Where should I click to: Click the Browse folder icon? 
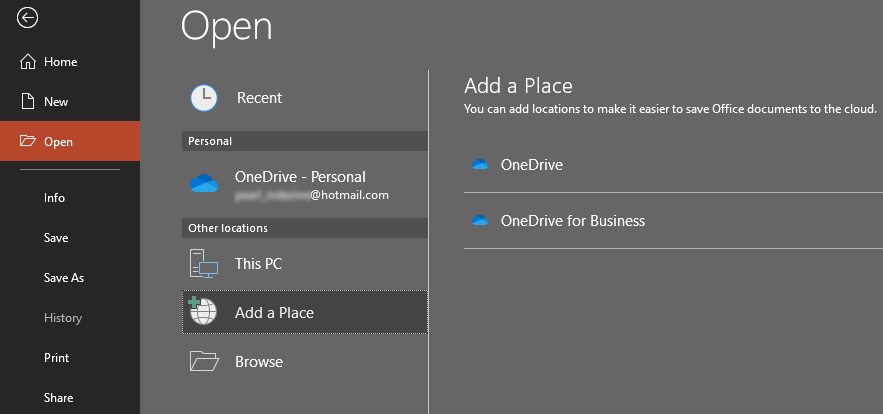204,361
